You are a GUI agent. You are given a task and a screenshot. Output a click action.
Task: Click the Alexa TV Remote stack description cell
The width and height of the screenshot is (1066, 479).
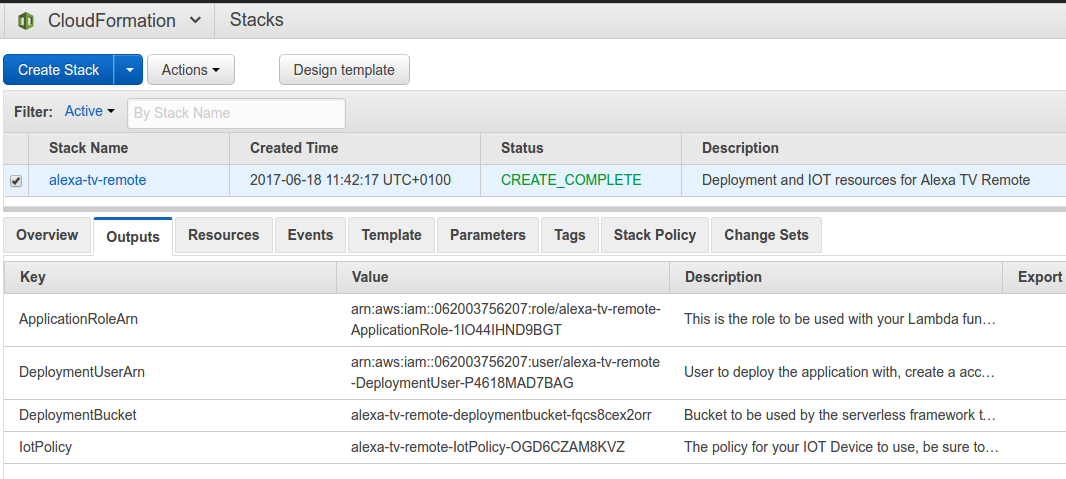[865, 180]
